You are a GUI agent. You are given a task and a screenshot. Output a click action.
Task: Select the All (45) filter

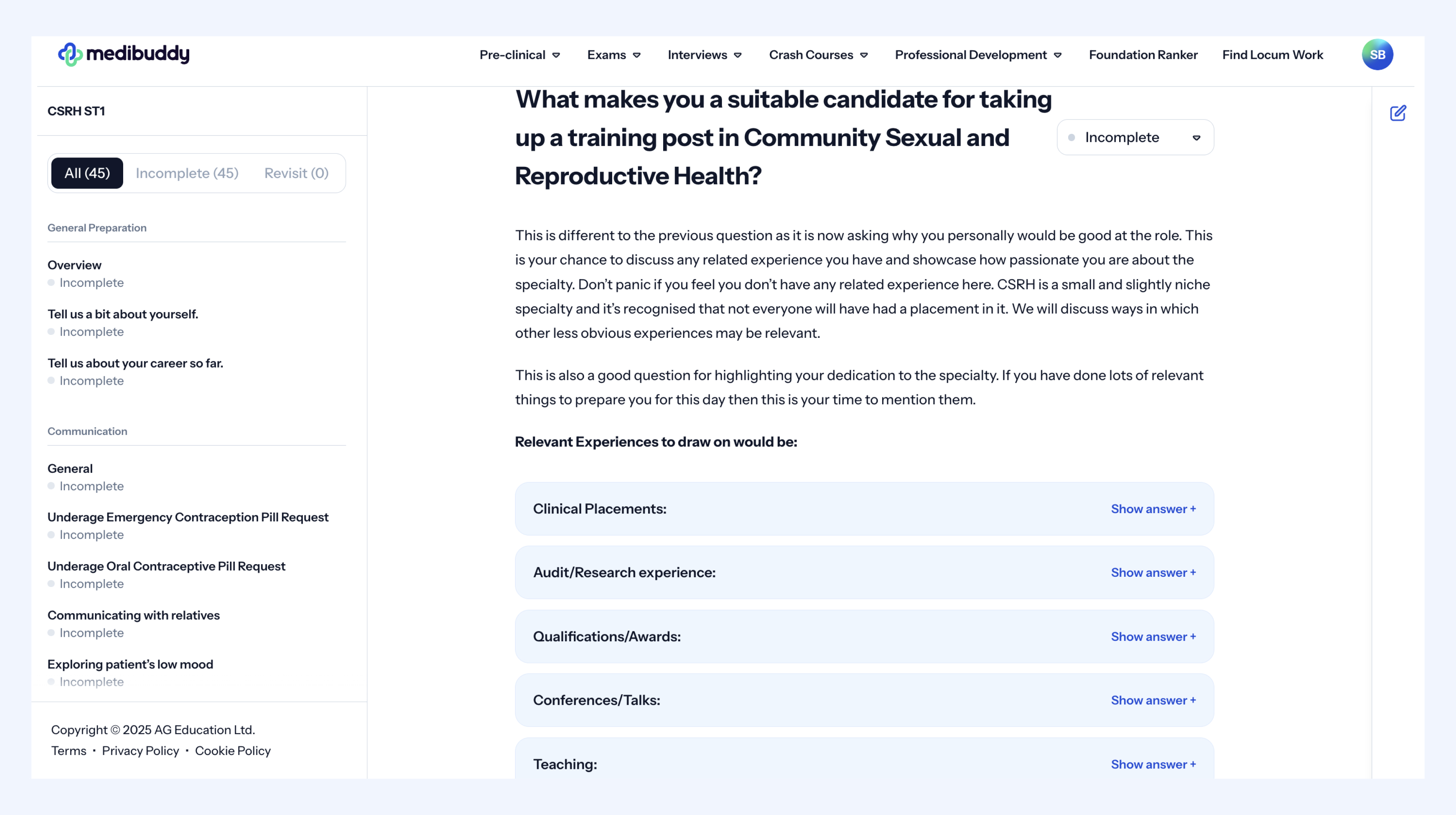tap(87, 173)
